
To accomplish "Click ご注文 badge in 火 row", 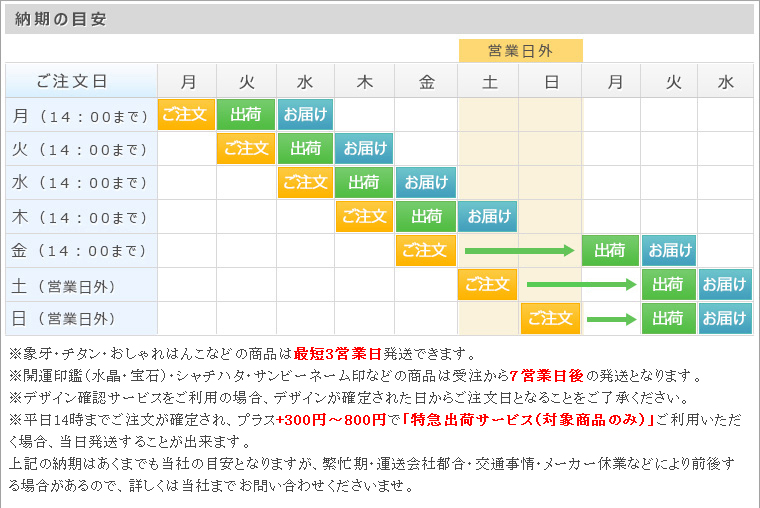I will tap(246, 148).
